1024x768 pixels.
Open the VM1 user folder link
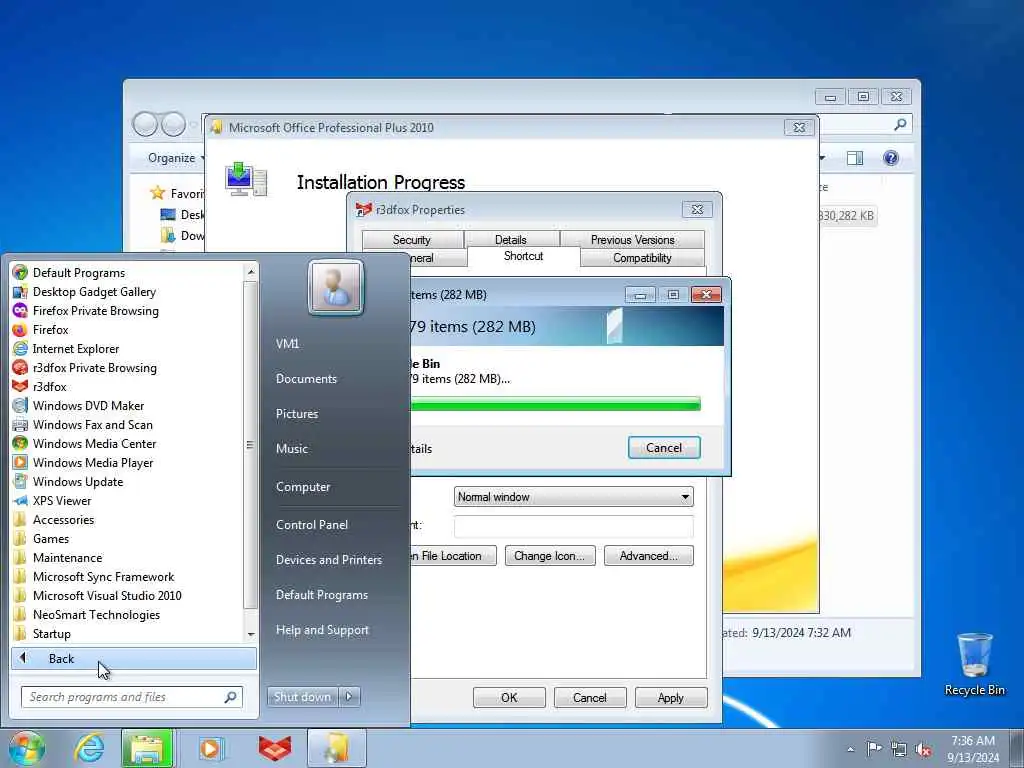287,344
